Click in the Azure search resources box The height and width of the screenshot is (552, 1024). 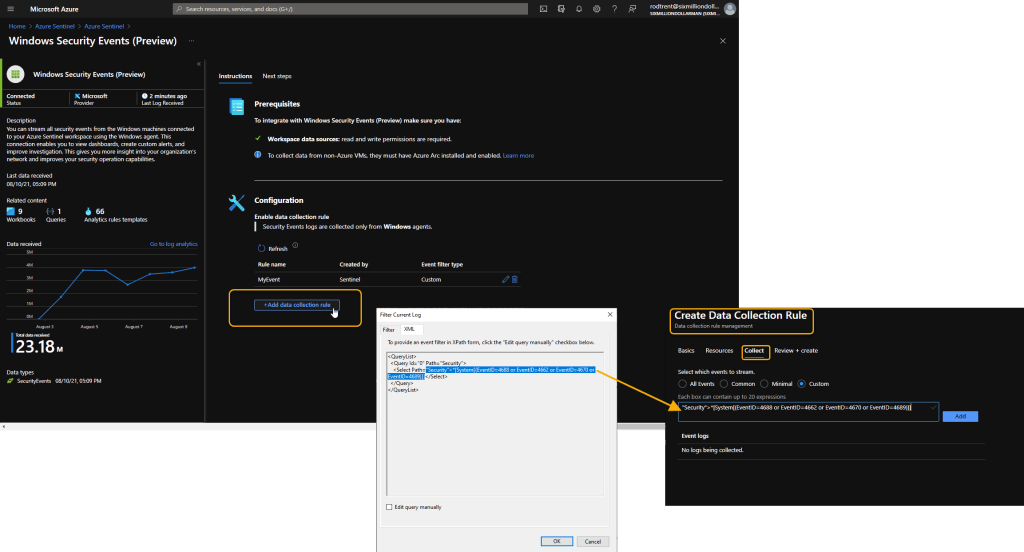350,9
